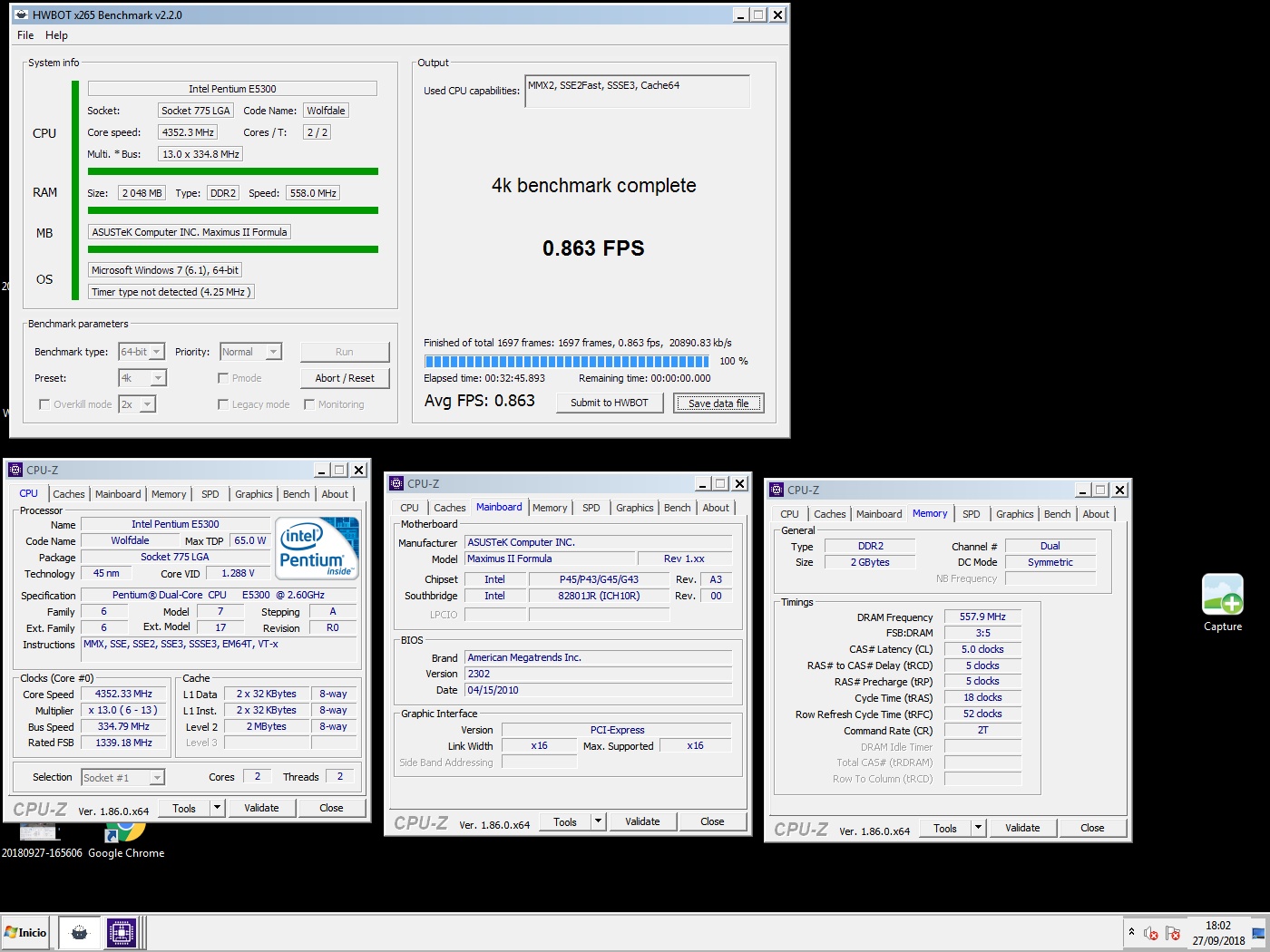Minimize the CPU-Z Memory window
Screen dimensions: 1270x952
click(1083, 490)
